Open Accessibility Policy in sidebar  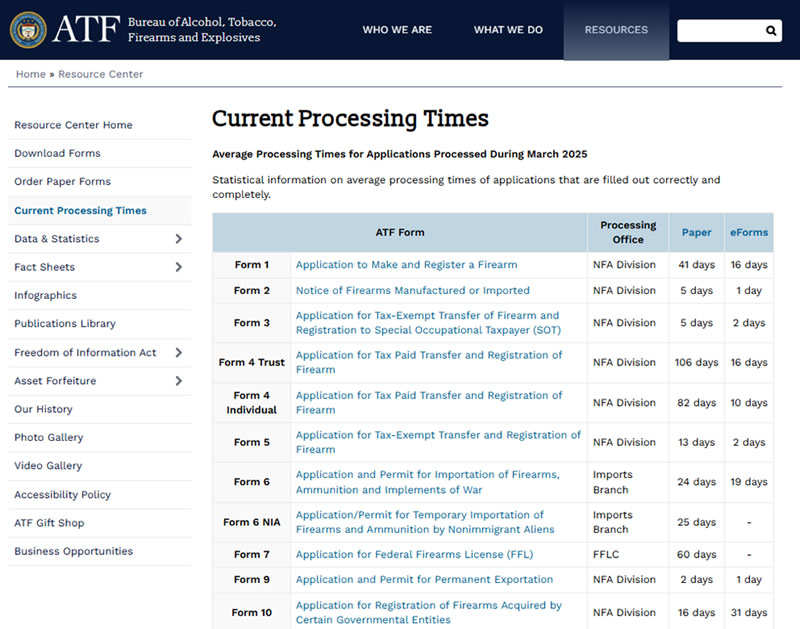tap(62, 494)
